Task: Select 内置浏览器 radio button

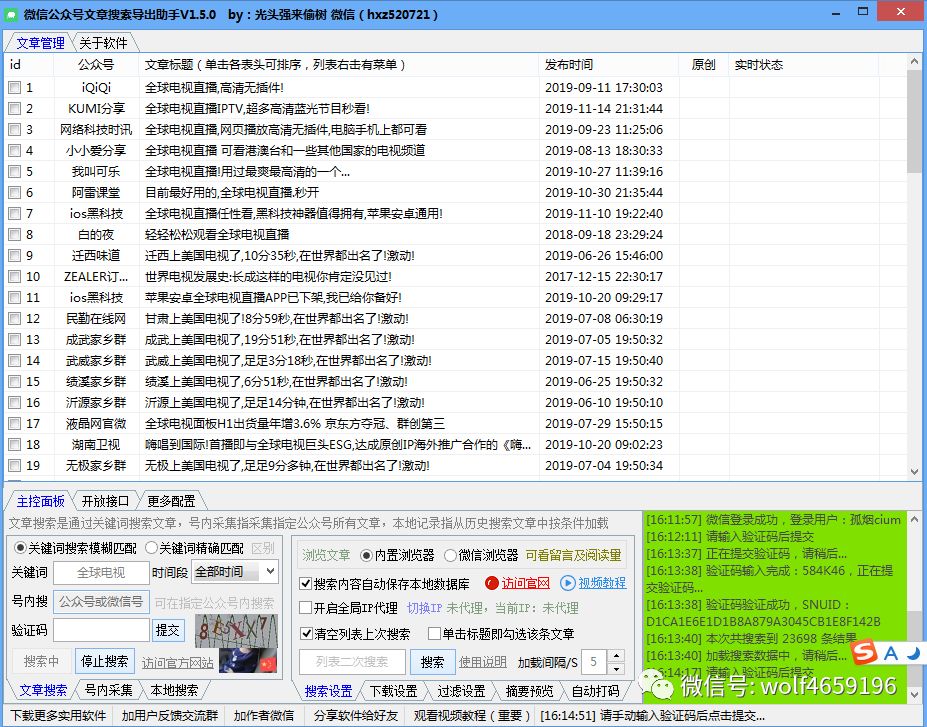Action: coord(367,555)
